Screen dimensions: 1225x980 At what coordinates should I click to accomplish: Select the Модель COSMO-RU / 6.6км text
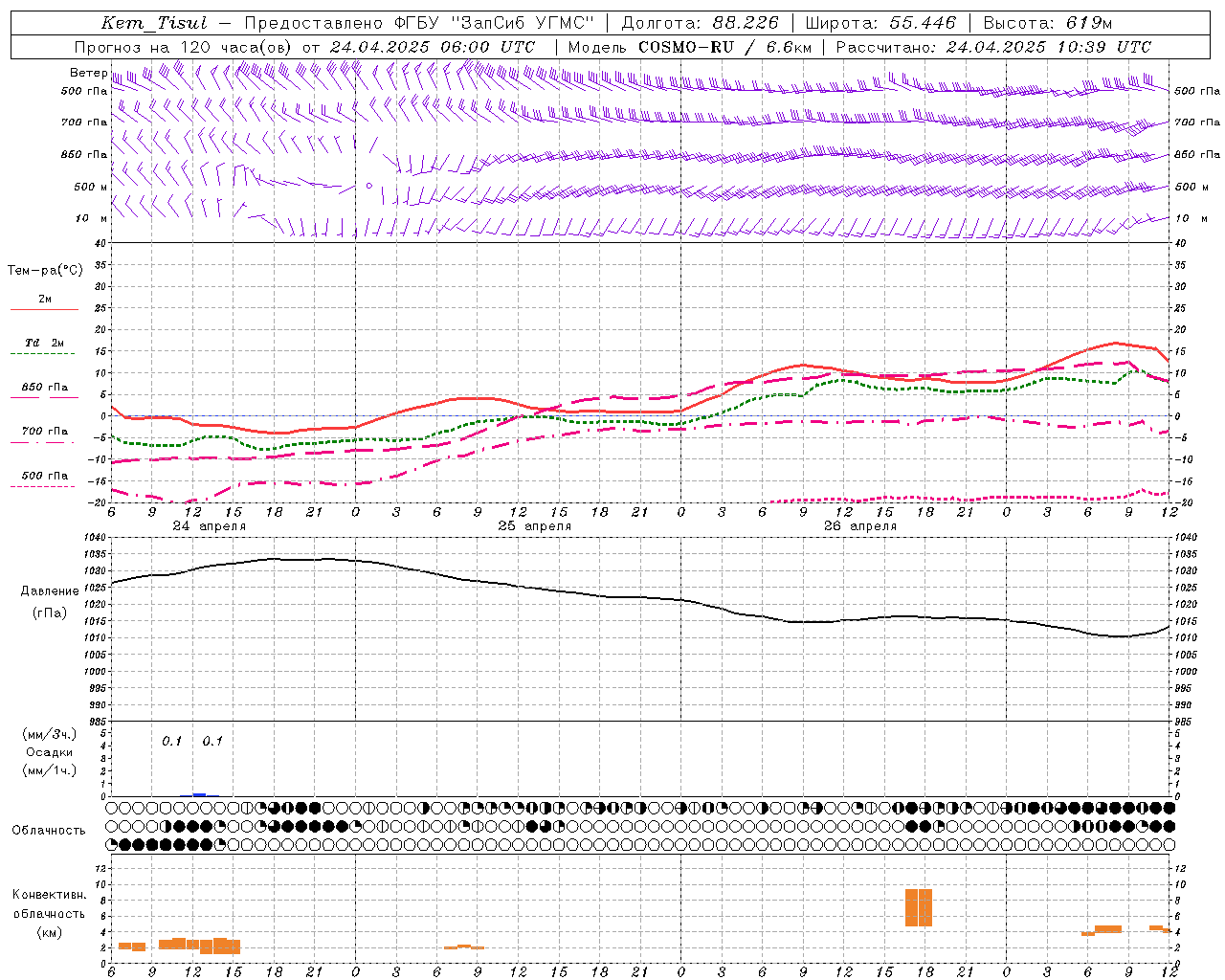click(690, 47)
